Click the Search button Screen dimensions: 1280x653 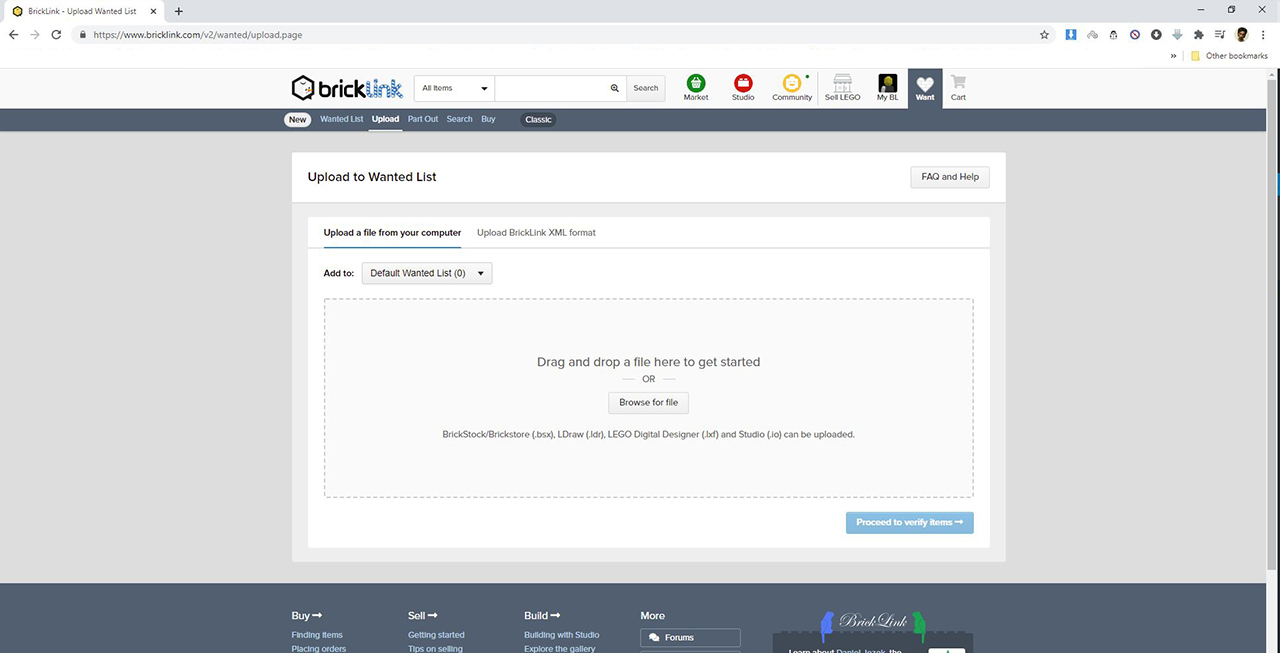[x=646, y=88]
